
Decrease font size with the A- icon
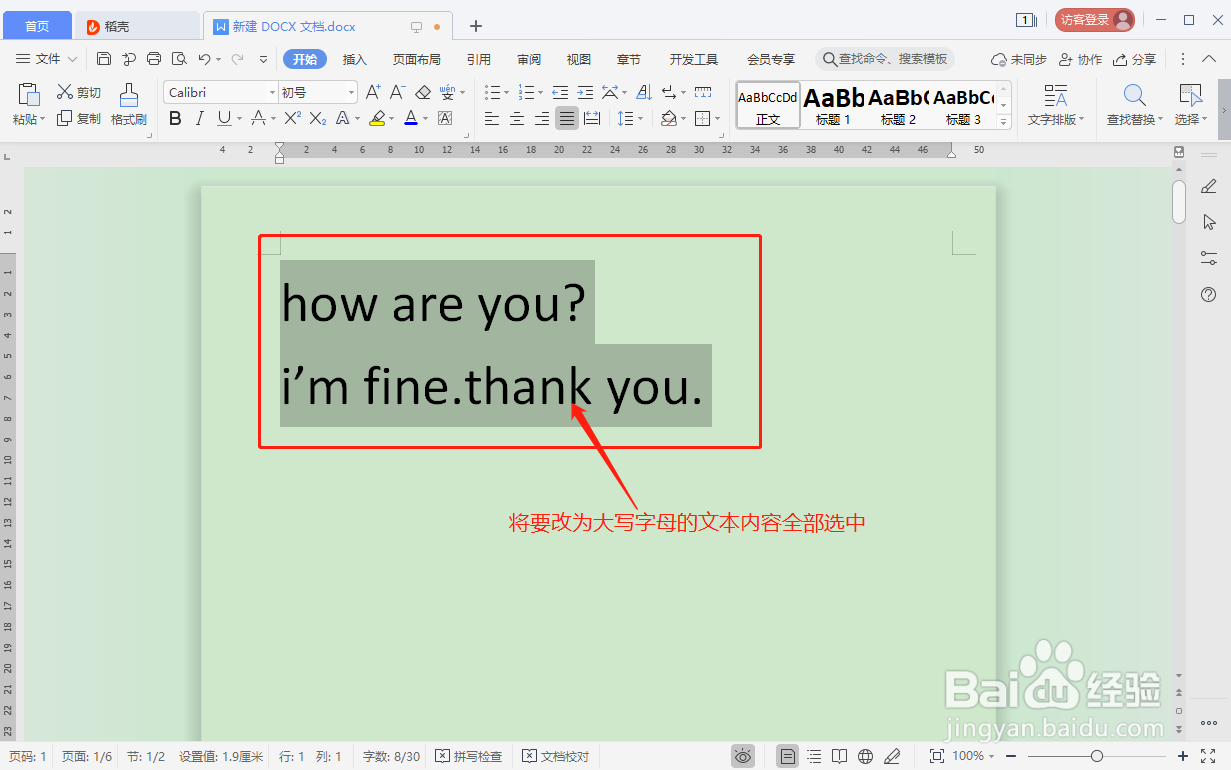click(x=397, y=92)
